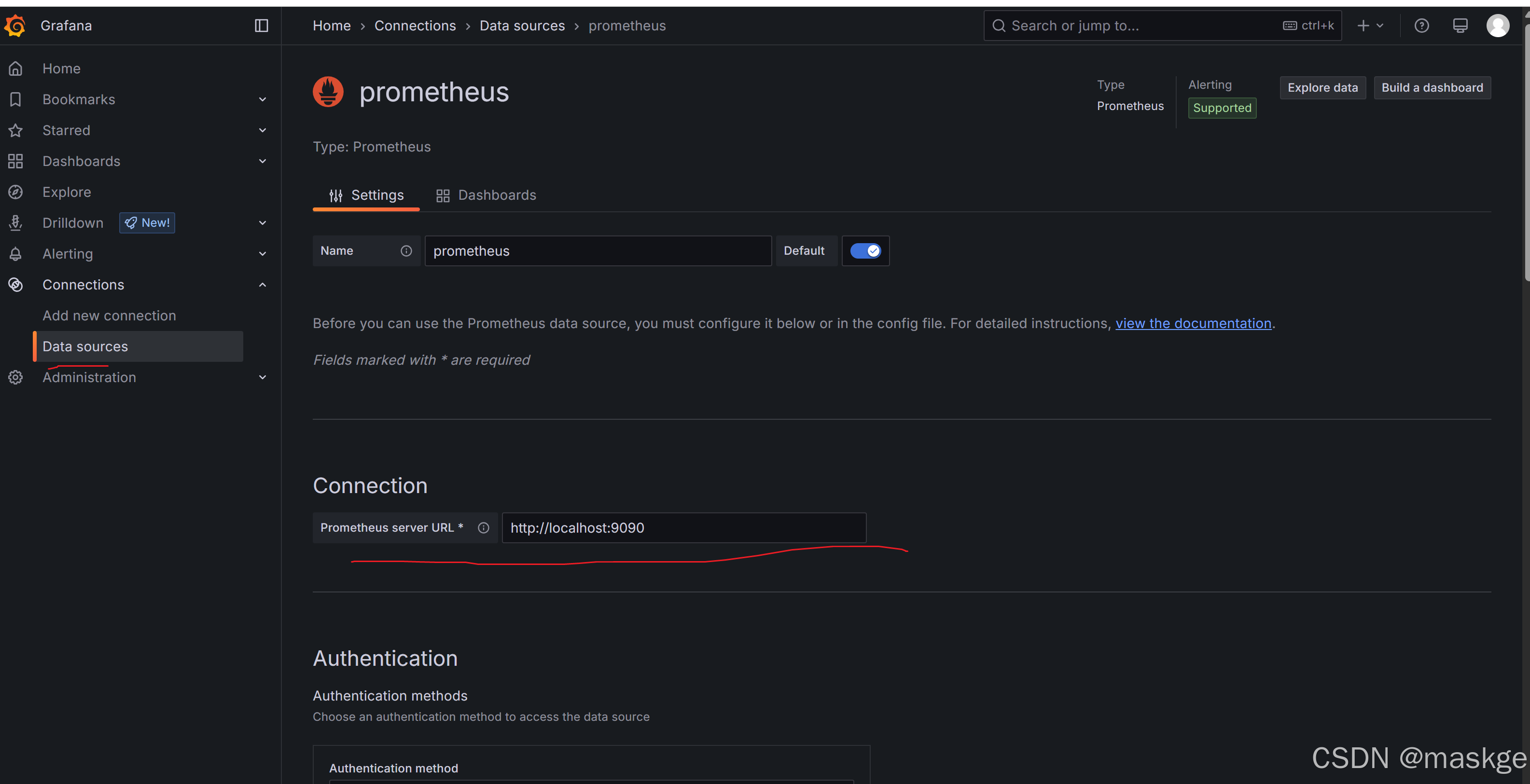This screenshot has width=1530, height=784.
Task: Toggle the Default data source switch
Action: pyautogui.click(x=865, y=251)
